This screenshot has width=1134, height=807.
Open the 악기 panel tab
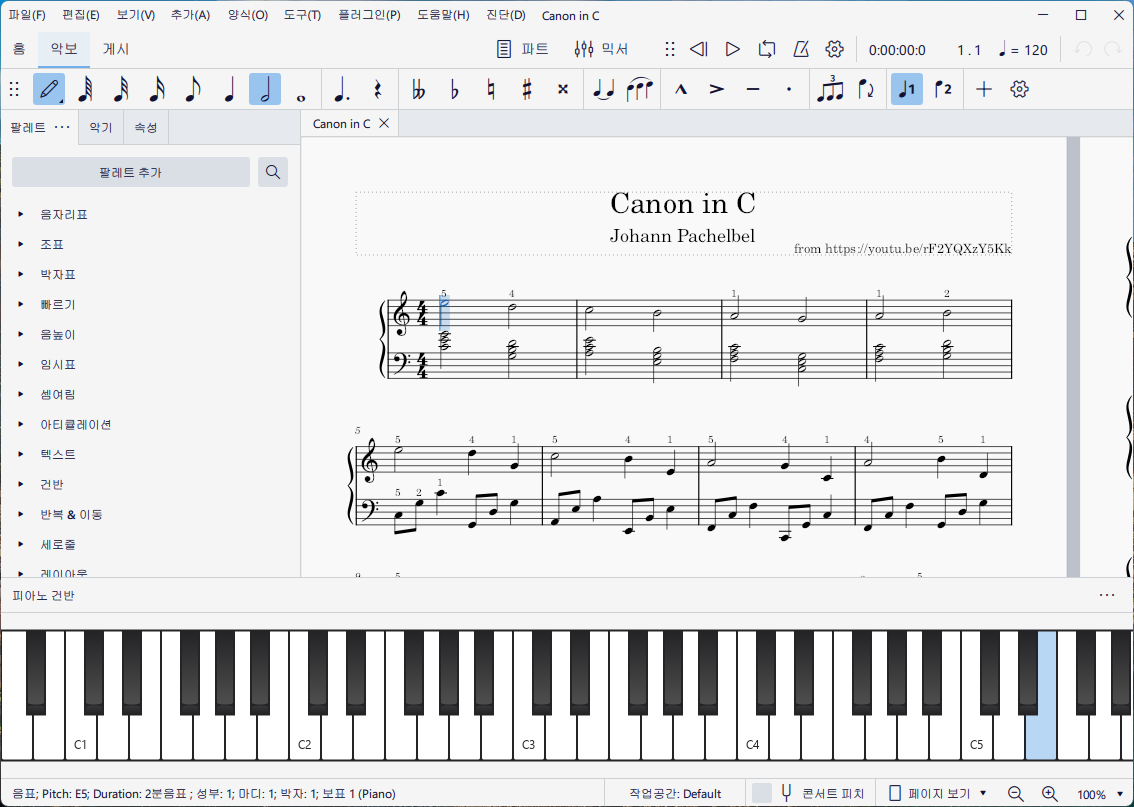coord(101,127)
